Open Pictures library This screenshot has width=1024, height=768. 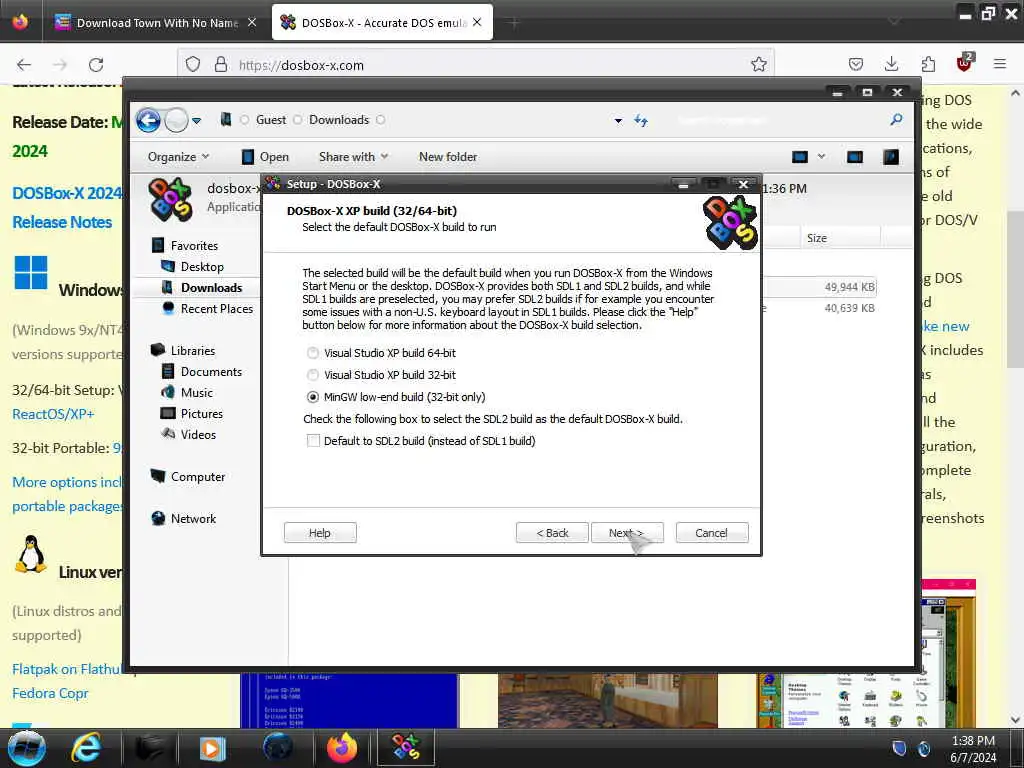(x=201, y=413)
